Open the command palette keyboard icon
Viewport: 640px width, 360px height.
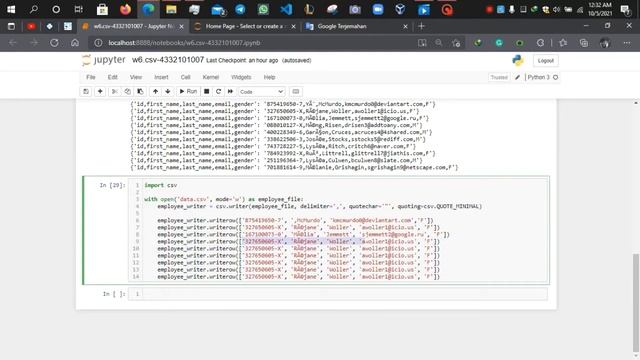click(x=296, y=91)
